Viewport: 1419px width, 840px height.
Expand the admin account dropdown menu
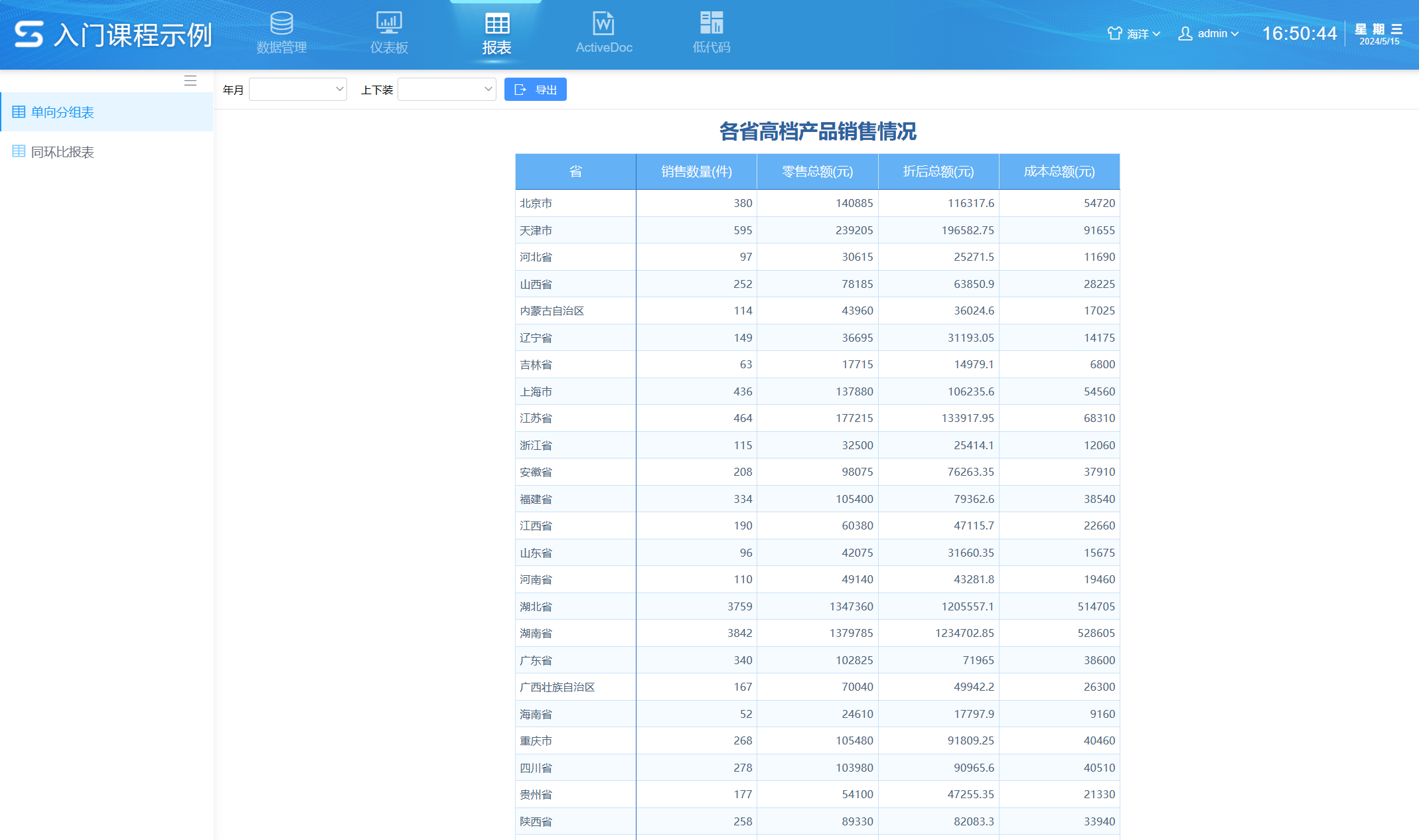1233,34
